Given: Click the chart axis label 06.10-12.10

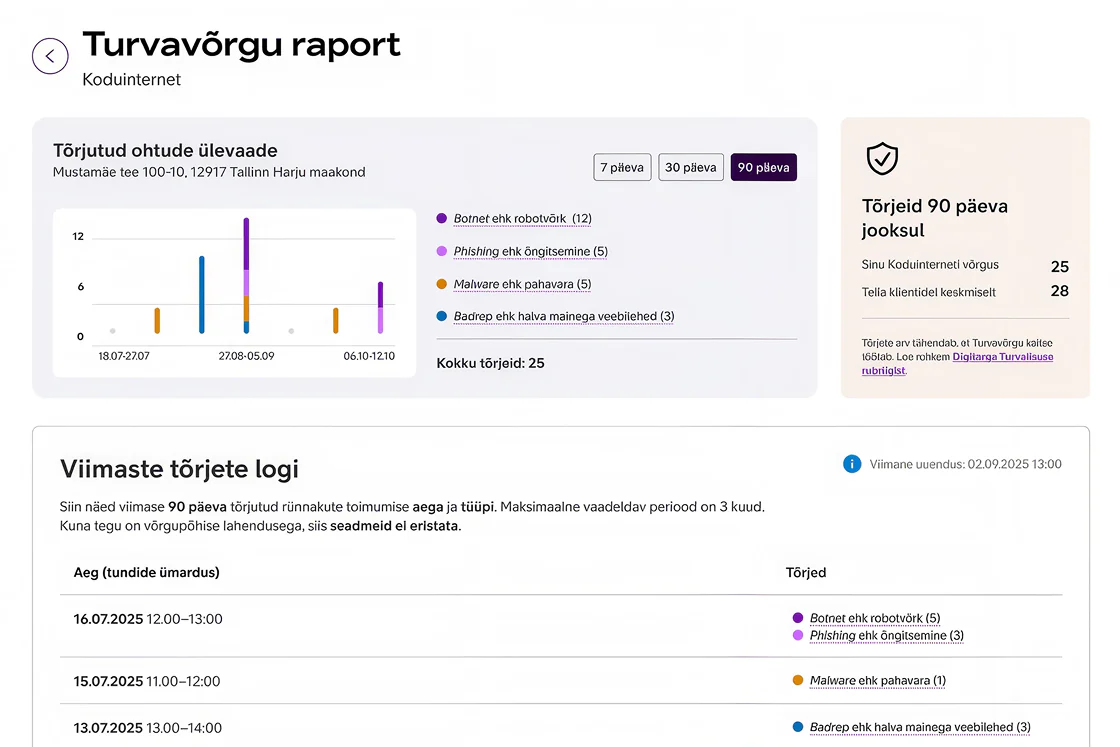Looking at the screenshot, I should 369,356.
